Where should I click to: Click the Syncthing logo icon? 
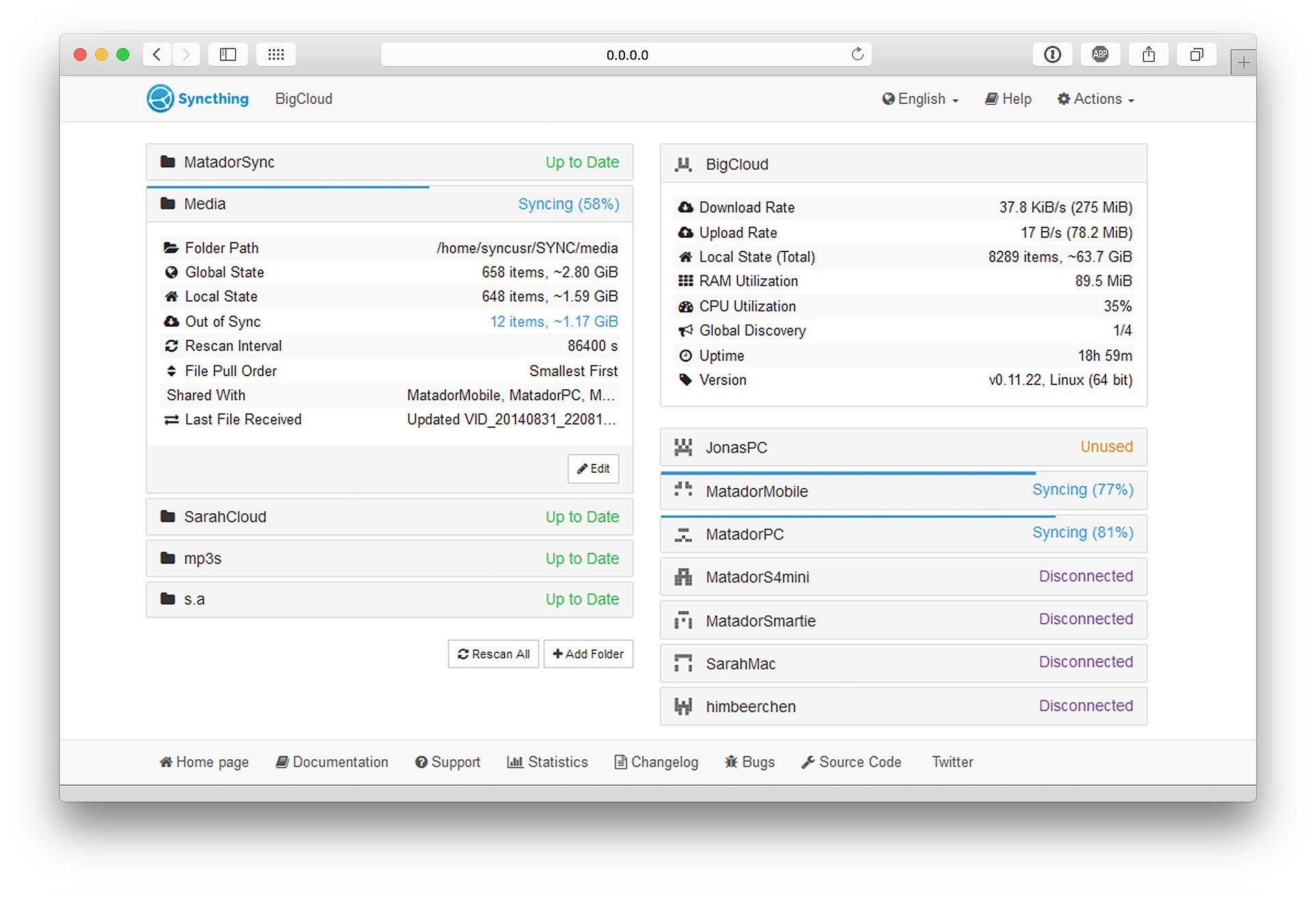[x=160, y=99]
